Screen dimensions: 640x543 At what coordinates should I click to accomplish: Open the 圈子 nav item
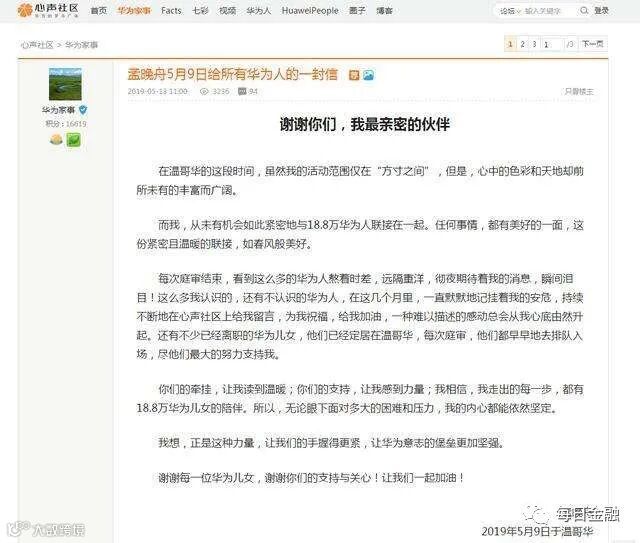click(x=357, y=11)
